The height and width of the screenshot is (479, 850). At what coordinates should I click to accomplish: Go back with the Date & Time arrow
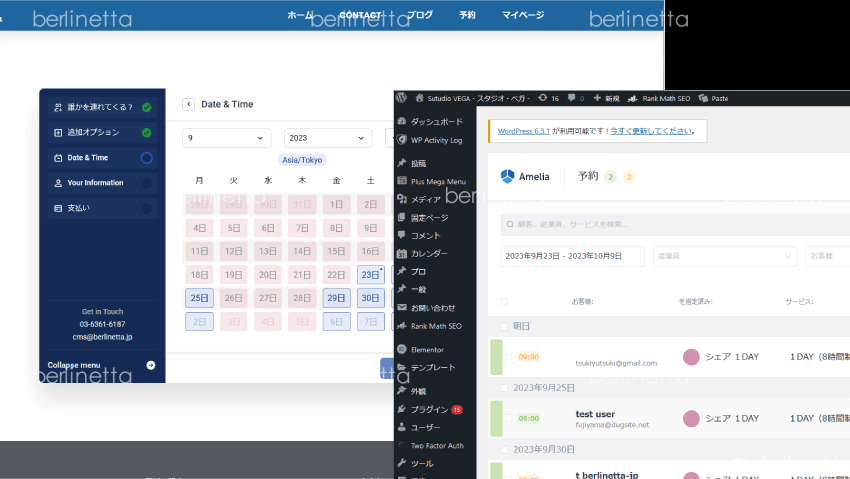click(x=188, y=104)
